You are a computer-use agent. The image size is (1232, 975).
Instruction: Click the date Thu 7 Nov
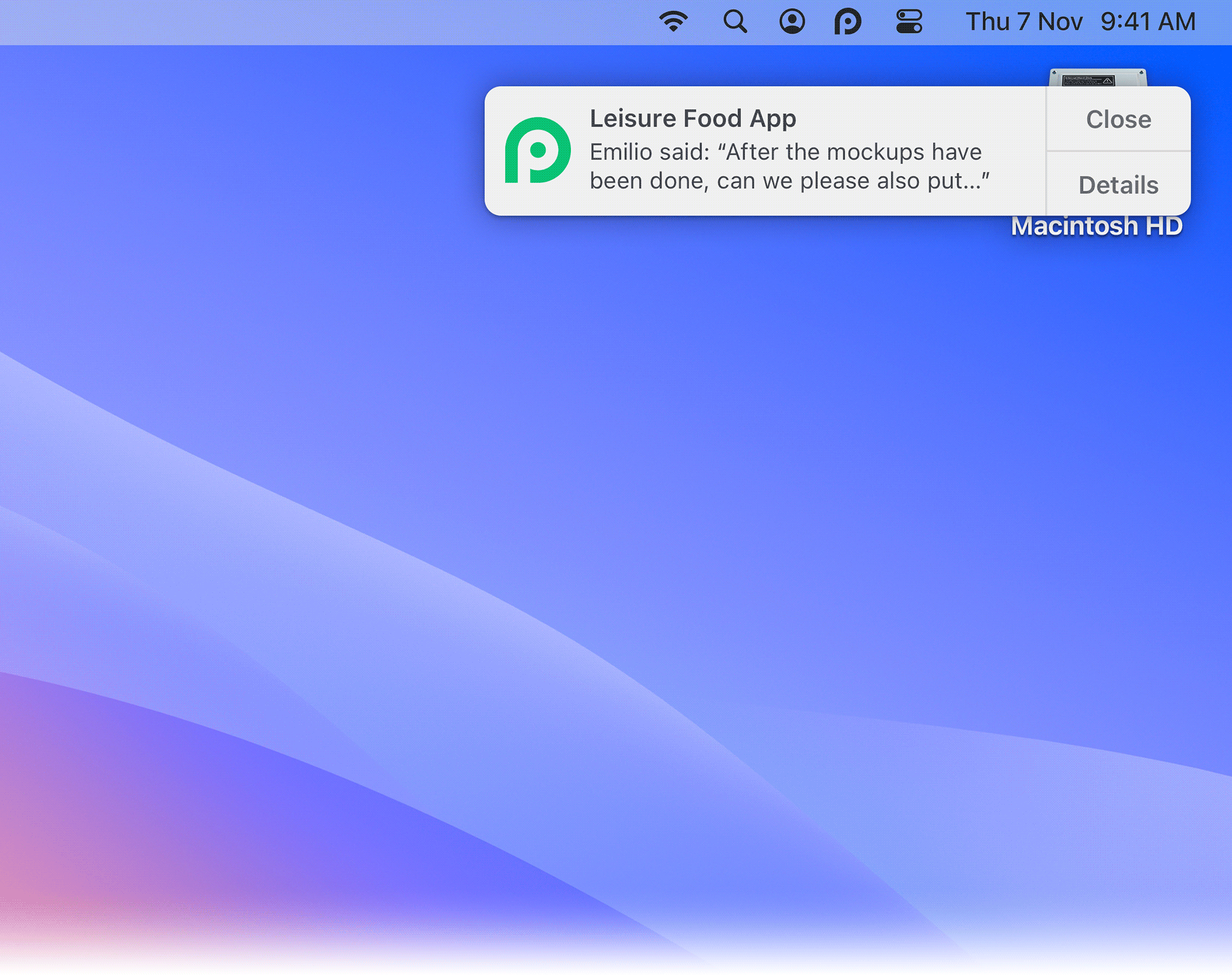tap(1023, 22)
